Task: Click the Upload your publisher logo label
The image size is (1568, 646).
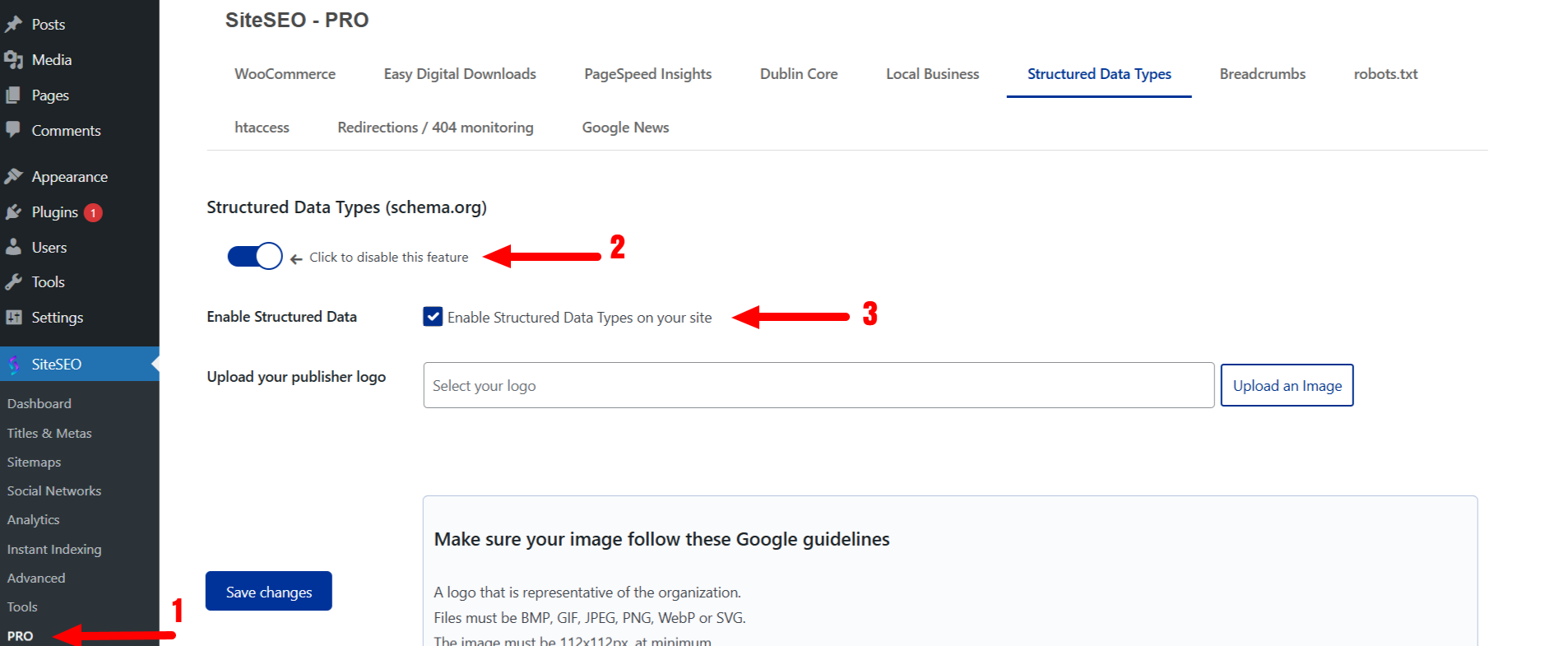Action: 296,377
